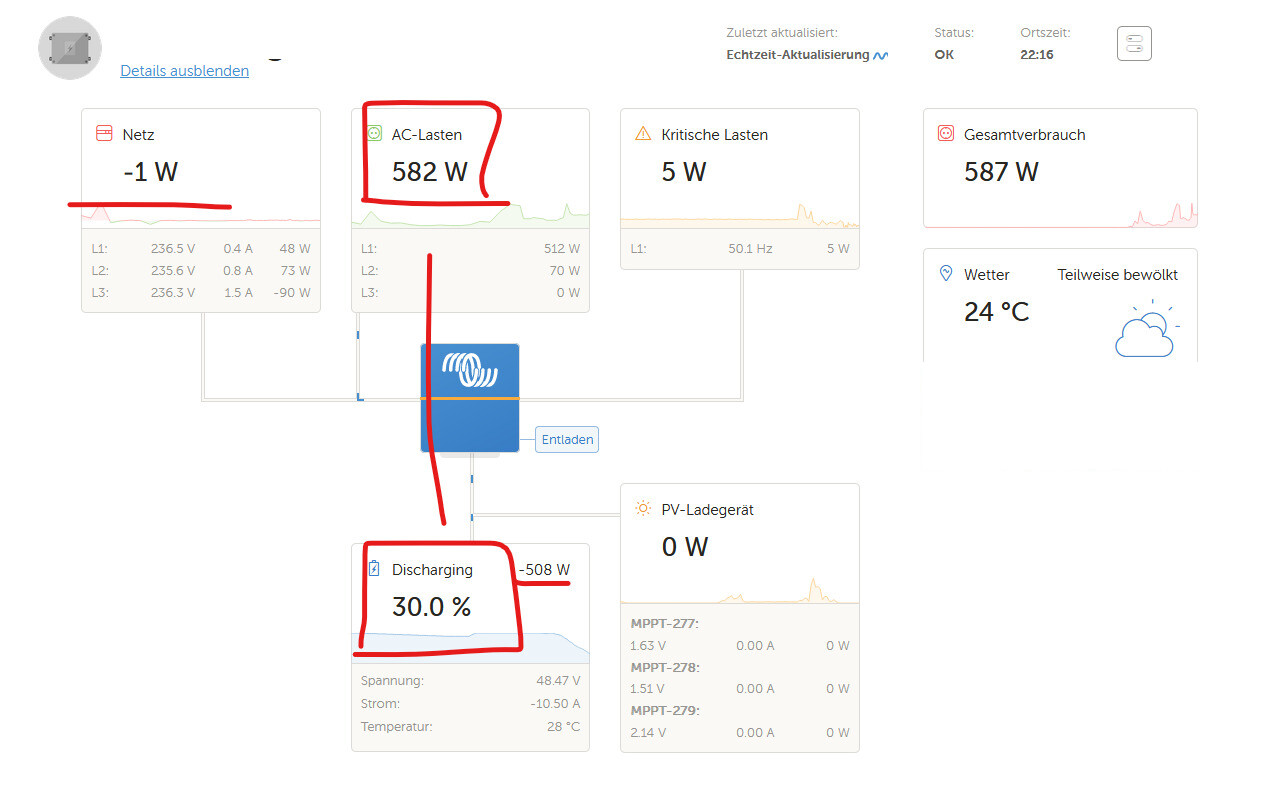1264x793 pixels.
Task: Click the Gesamtverbrauch socket icon
Action: pyautogui.click(x=946, y=133)
